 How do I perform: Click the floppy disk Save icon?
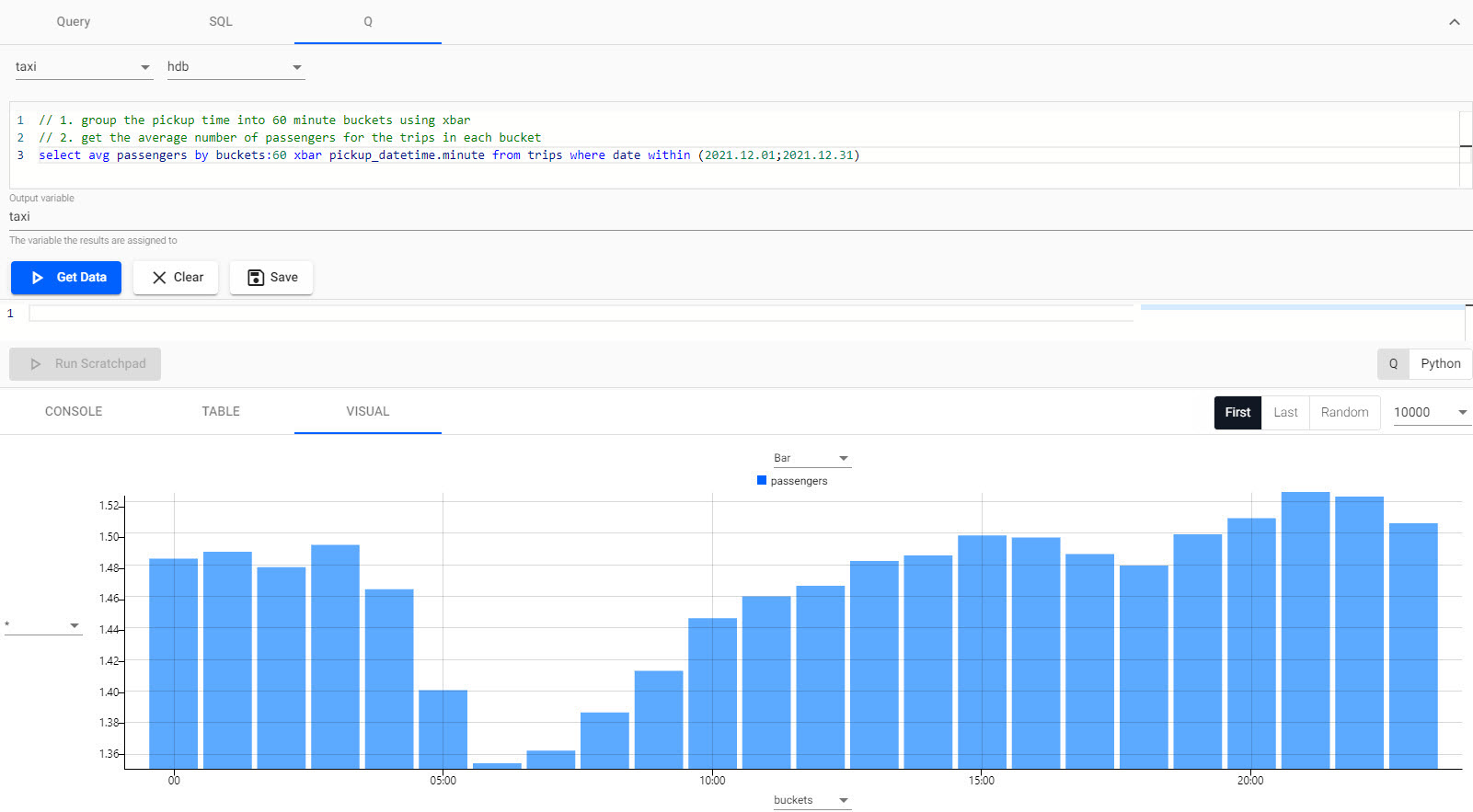click(x=256, y=278)
